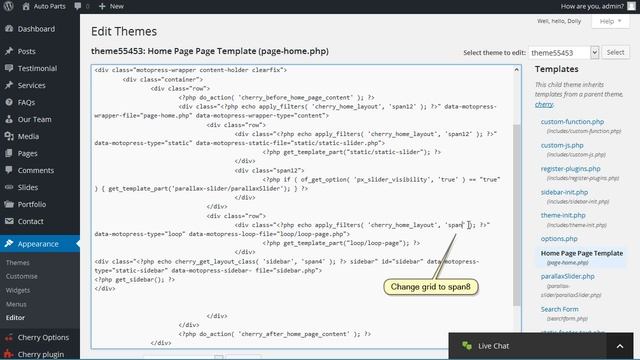Click the FAQs question mark icon
Screen dimensions: 640x360
[x=9, y=102]
